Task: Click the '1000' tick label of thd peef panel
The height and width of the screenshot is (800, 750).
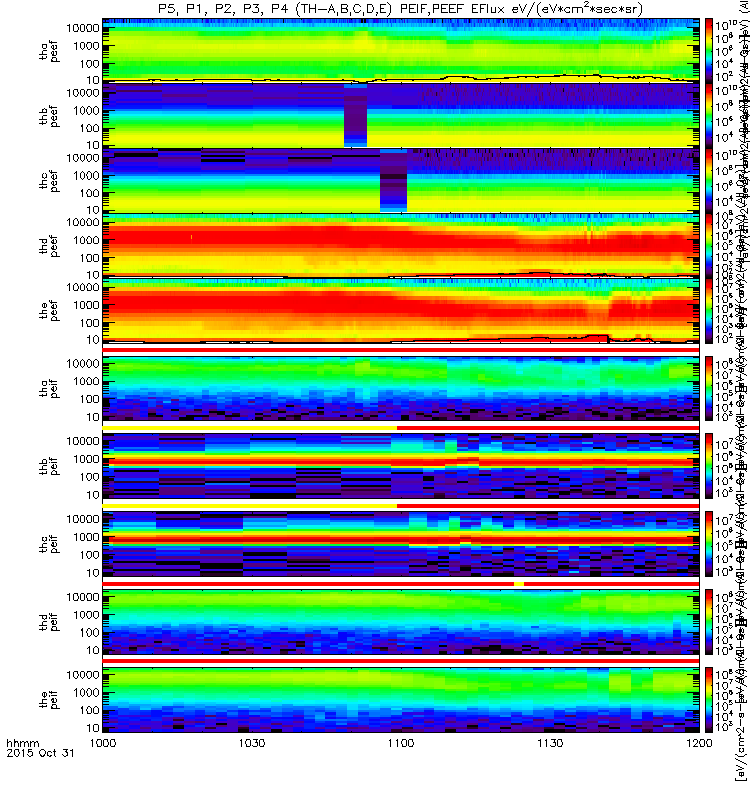Action: coord(86,240)
